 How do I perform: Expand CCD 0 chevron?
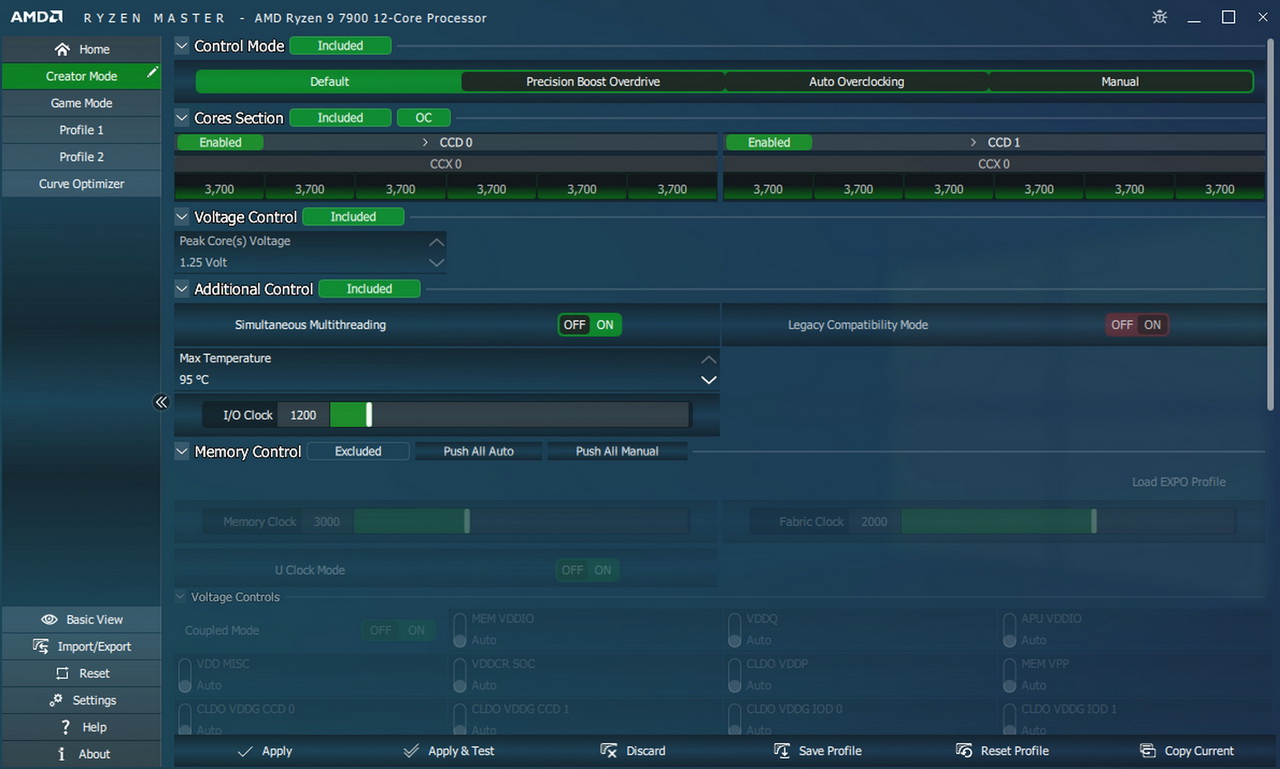click(x=425, y=142)
